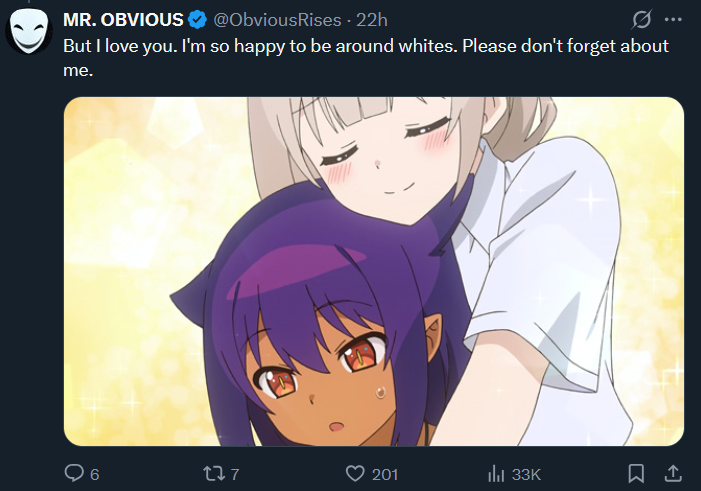Click the reply speech-bubble icon
The width and height of the screenshot is (701, 491).
pos(74,473)
